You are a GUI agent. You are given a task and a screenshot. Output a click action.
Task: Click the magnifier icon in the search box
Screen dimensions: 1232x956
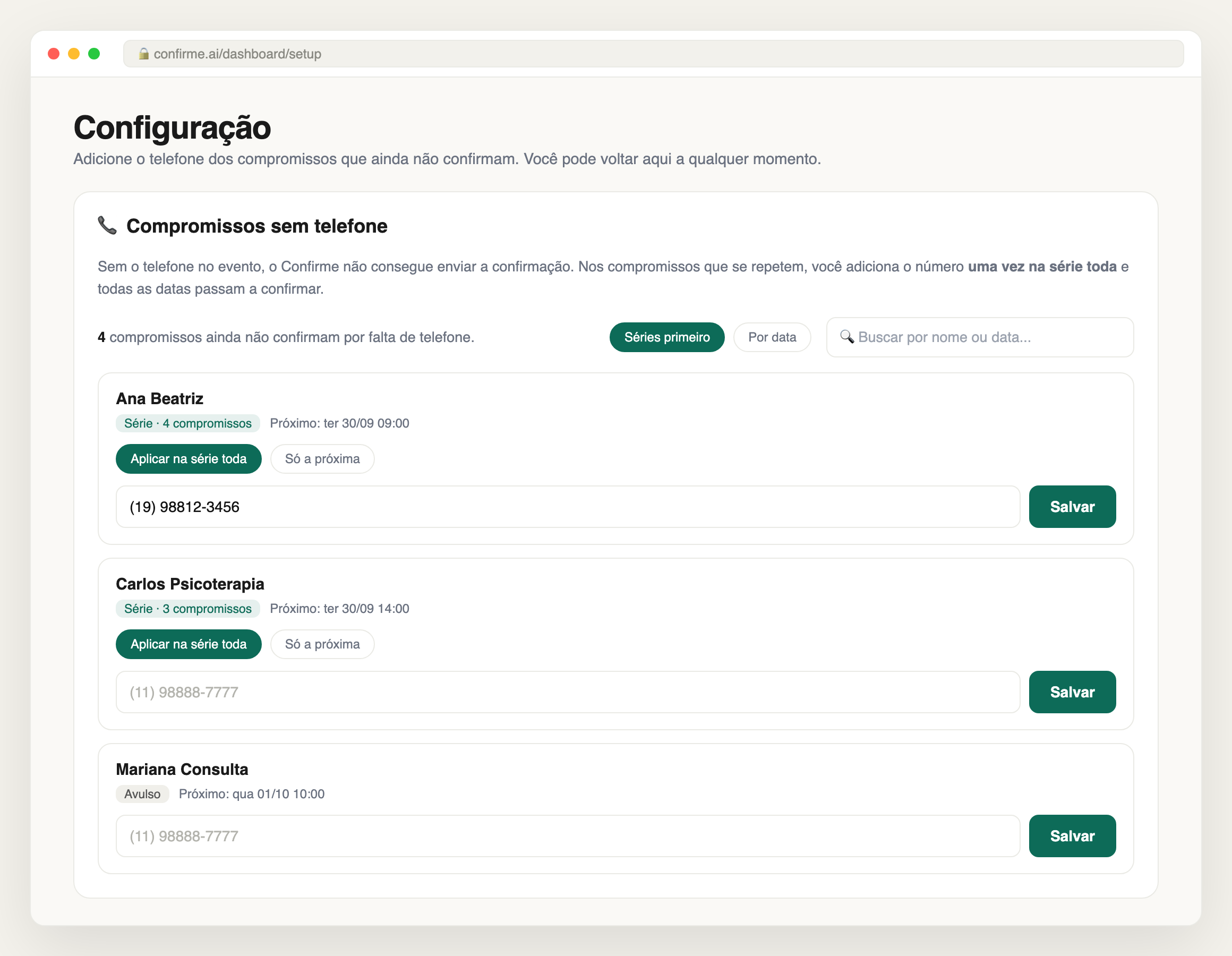click(846, 337)
